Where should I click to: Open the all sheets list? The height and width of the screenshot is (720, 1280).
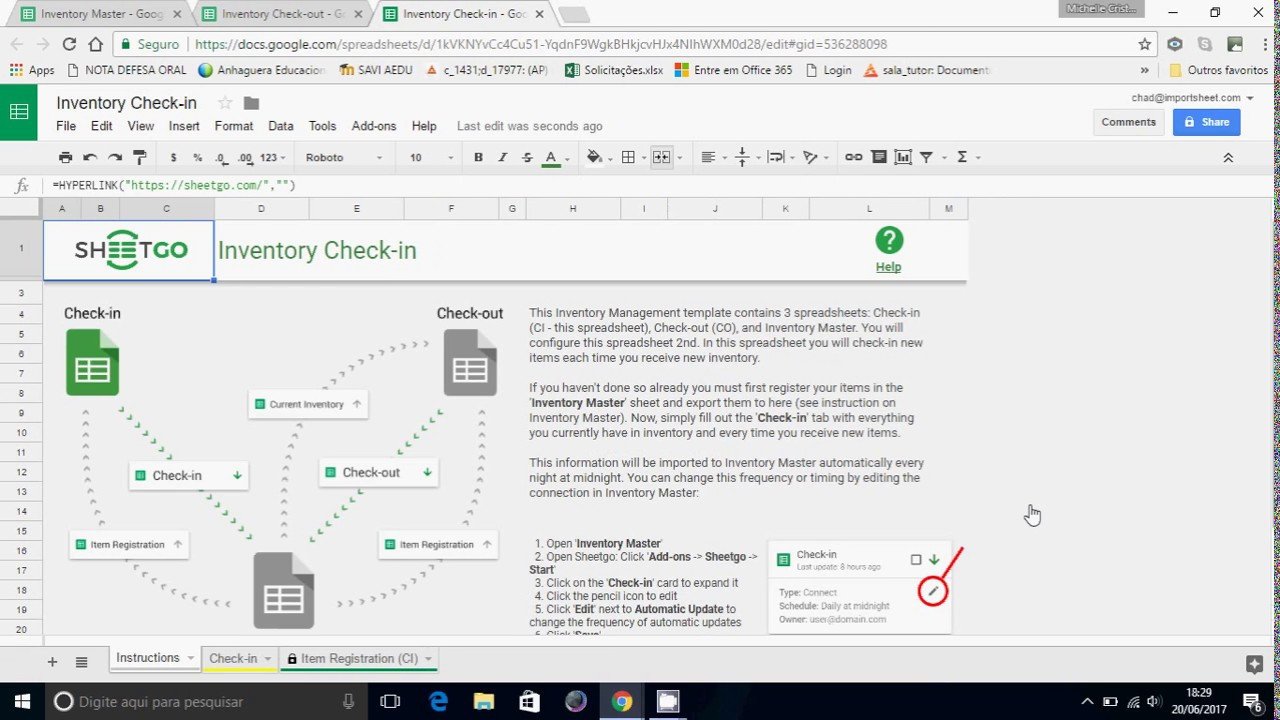tap(82, 662)
